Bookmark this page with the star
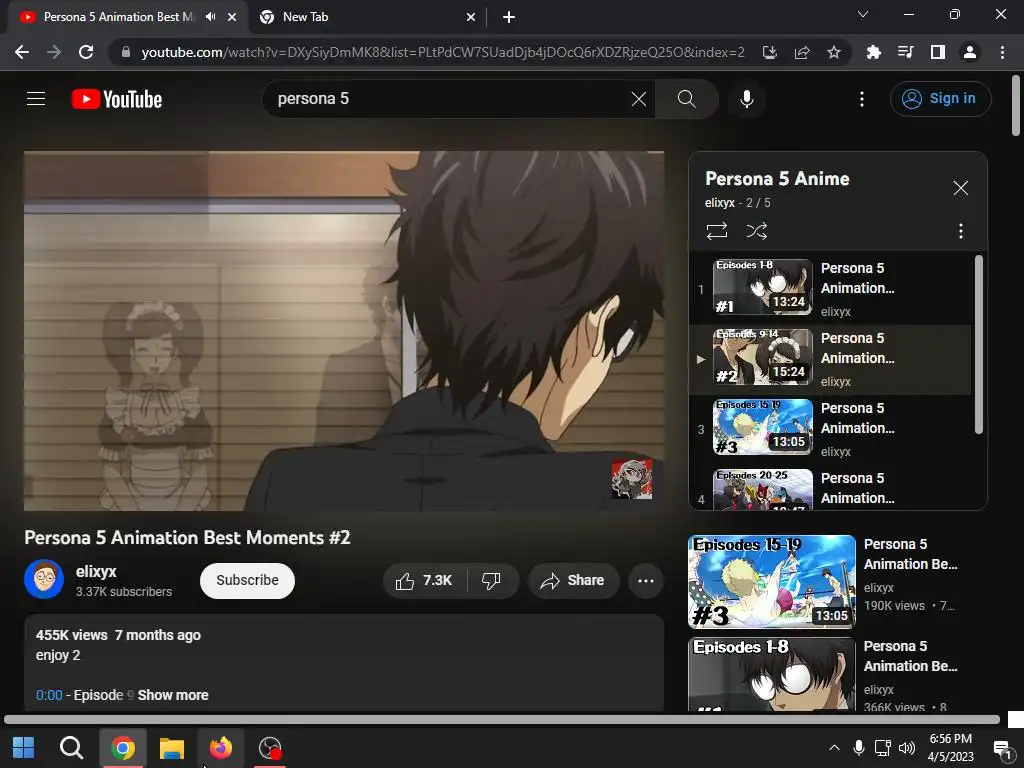The height and width of the screenshot is (768, 1024). pyautogui.click(x=834, y=52)
